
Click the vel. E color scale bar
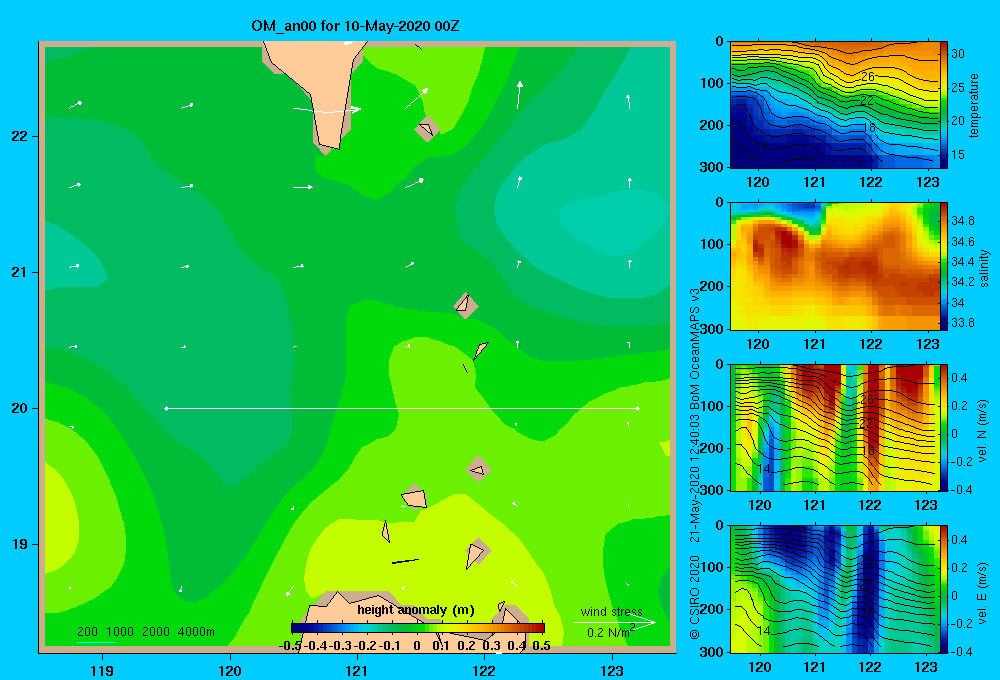point(944,589)
